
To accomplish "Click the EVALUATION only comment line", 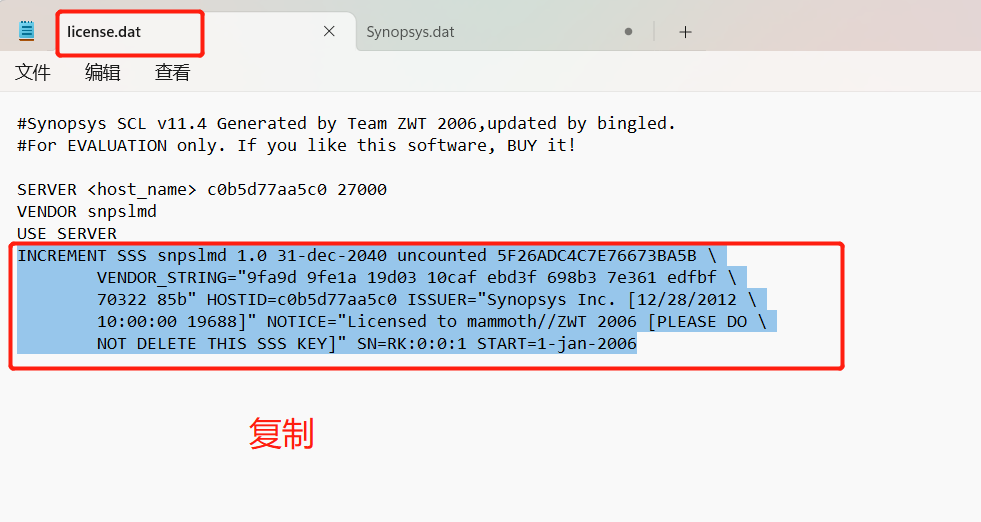I will 297,145.
